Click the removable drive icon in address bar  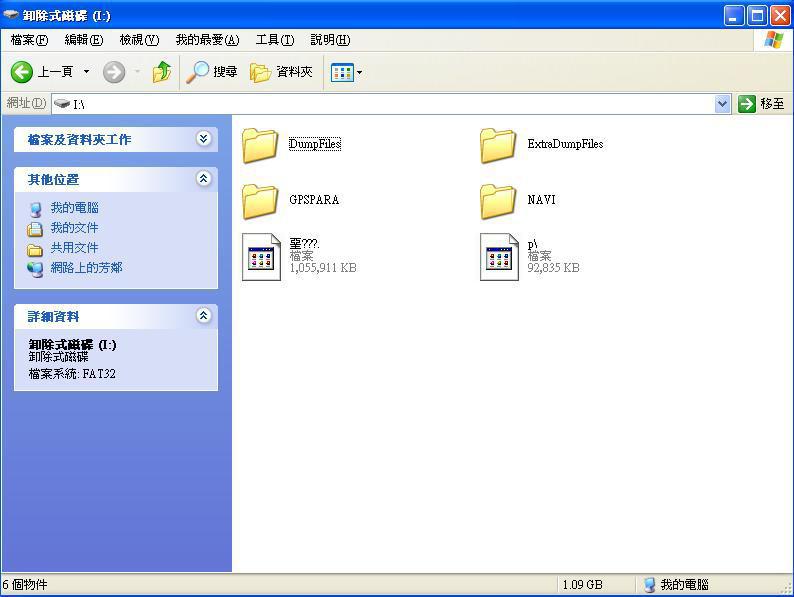click(62, 104)
